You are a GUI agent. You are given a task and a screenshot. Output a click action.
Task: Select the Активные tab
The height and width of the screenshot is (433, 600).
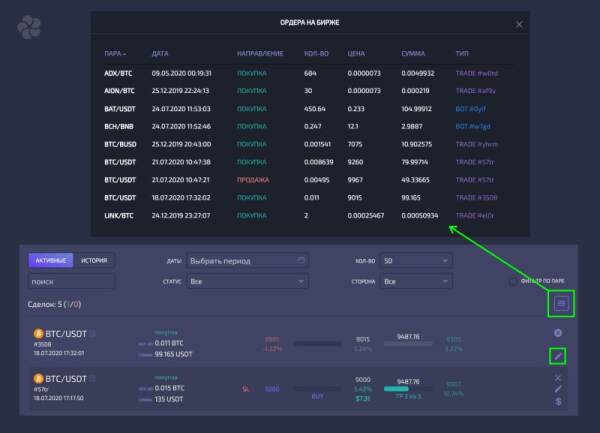coord(52,261)
